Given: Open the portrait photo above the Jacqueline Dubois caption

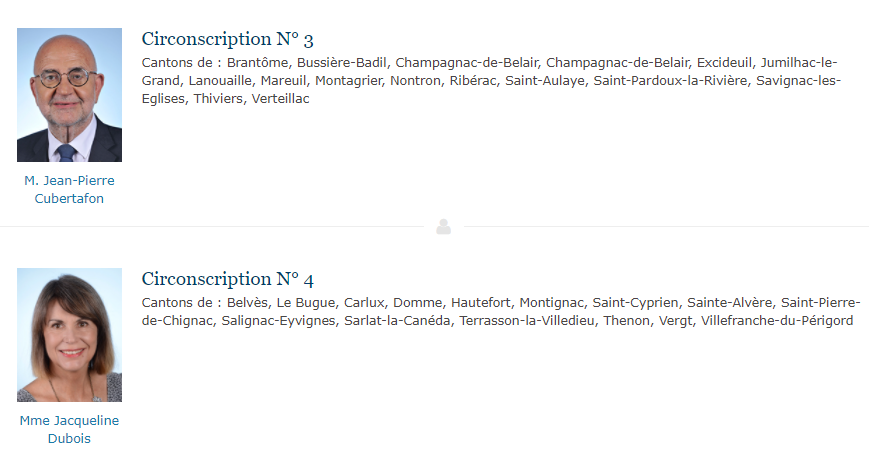Looking at the screenshot, I should (x=69, y=335).
